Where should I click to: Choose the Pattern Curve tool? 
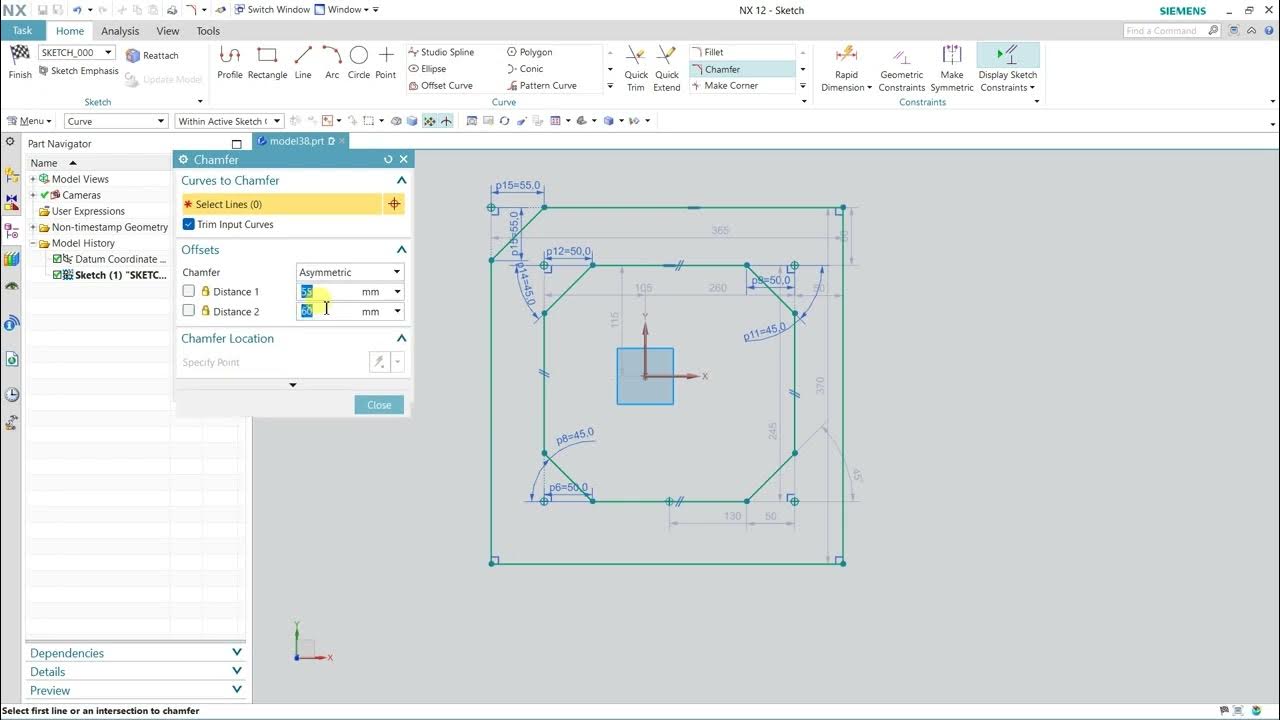(x=541, y=86)
